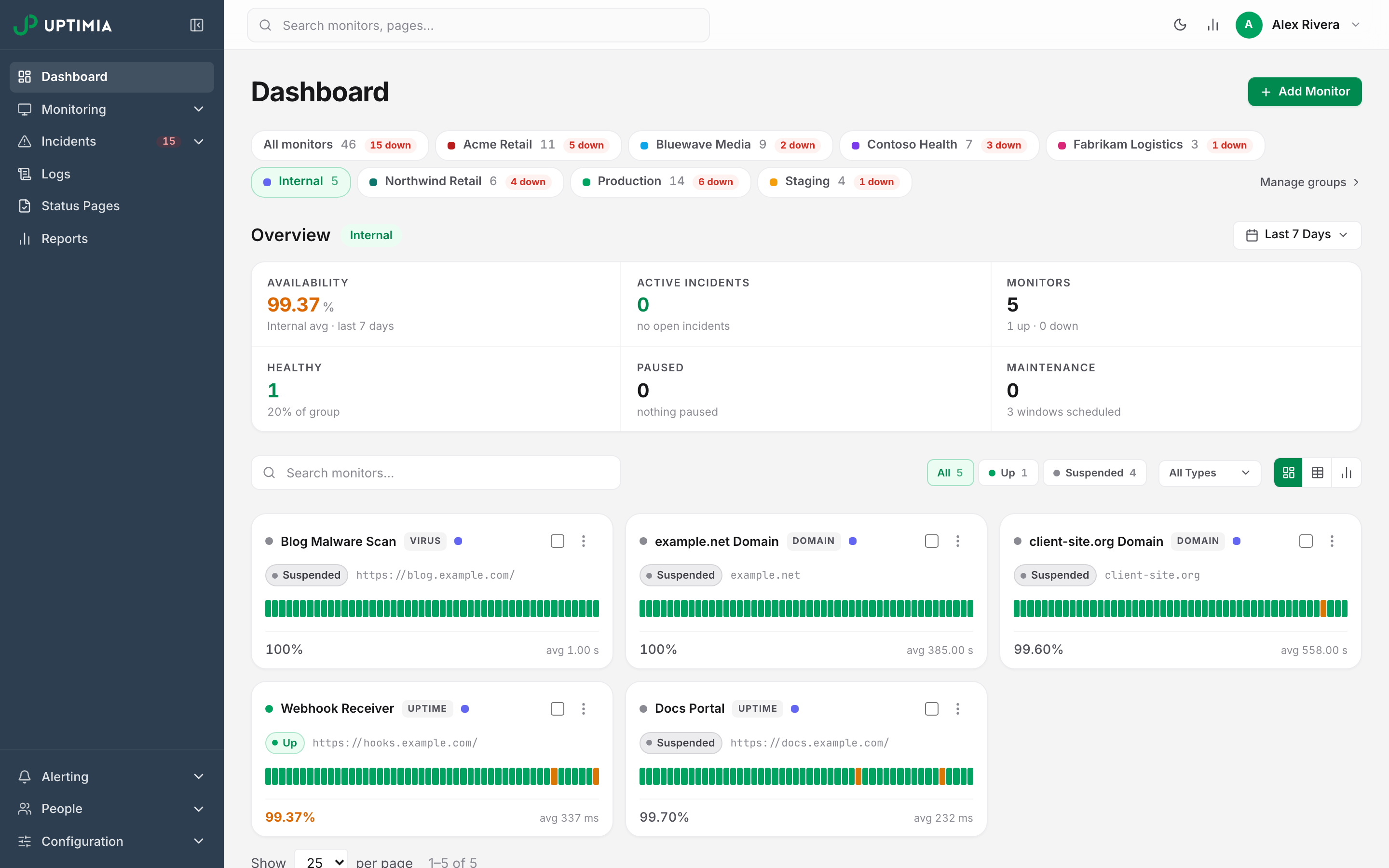
Task: Click the Add Monitor button
Action: (1304, 91)
